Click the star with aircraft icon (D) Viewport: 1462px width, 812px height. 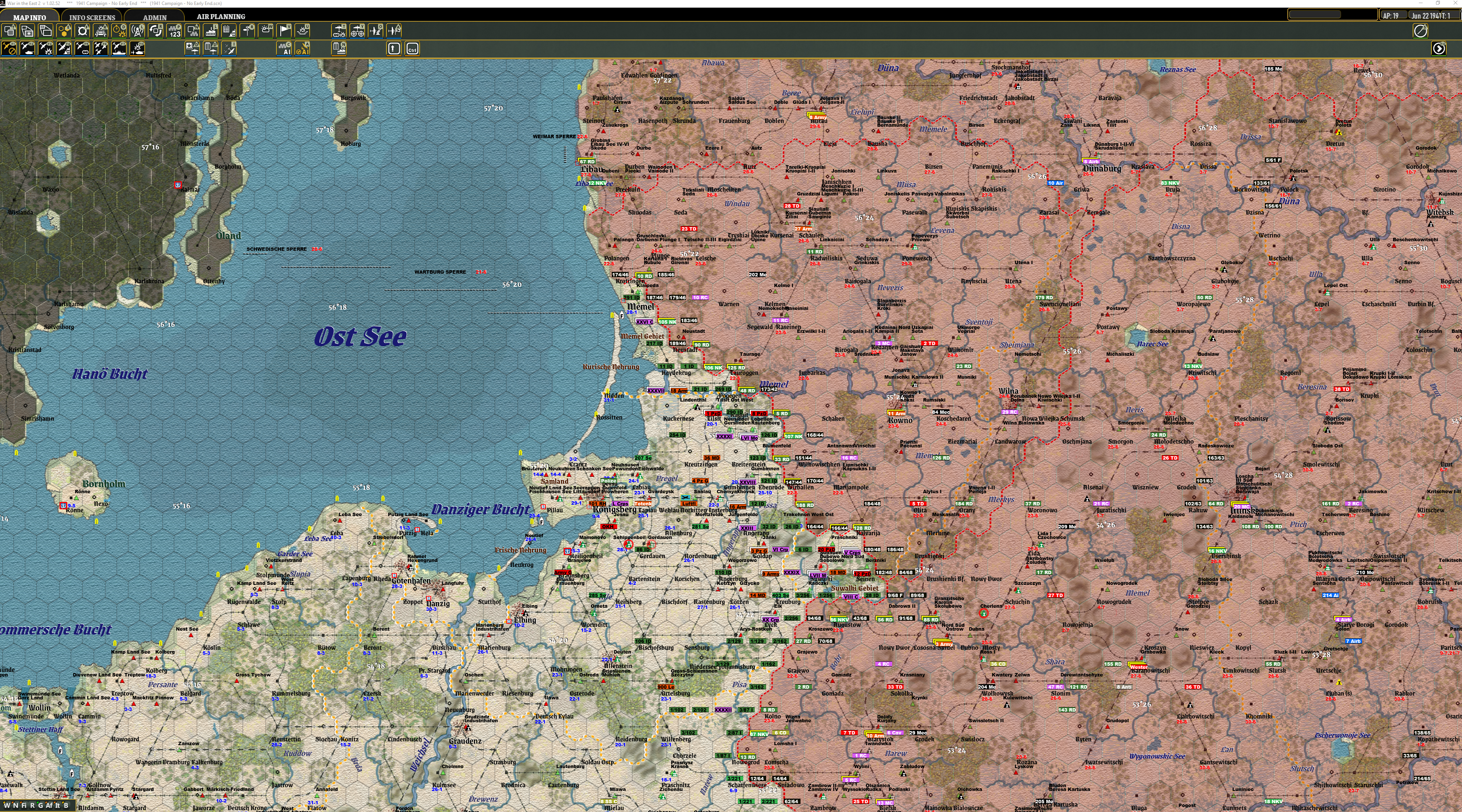click(x=193, y=49)
